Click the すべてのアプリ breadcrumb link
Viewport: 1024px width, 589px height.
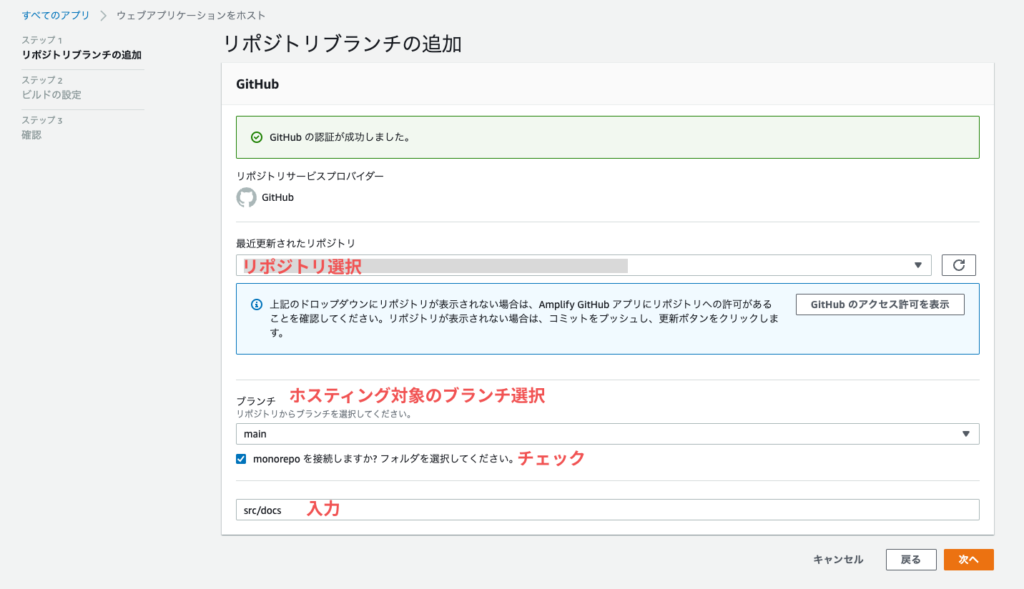click(x=56, y=15)
